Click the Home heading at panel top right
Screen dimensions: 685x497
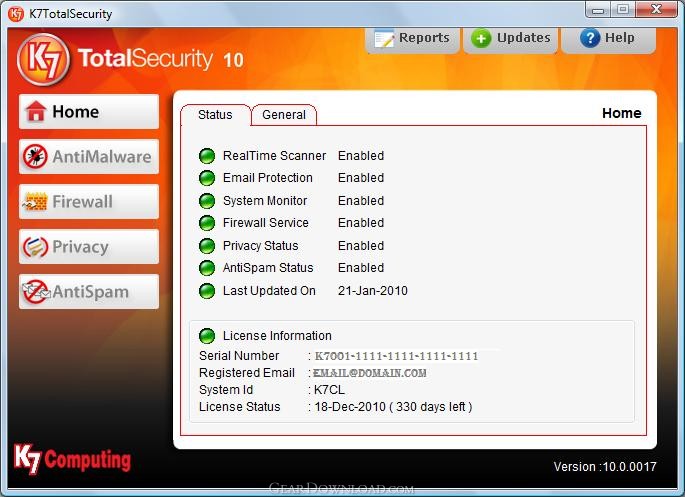622,114
